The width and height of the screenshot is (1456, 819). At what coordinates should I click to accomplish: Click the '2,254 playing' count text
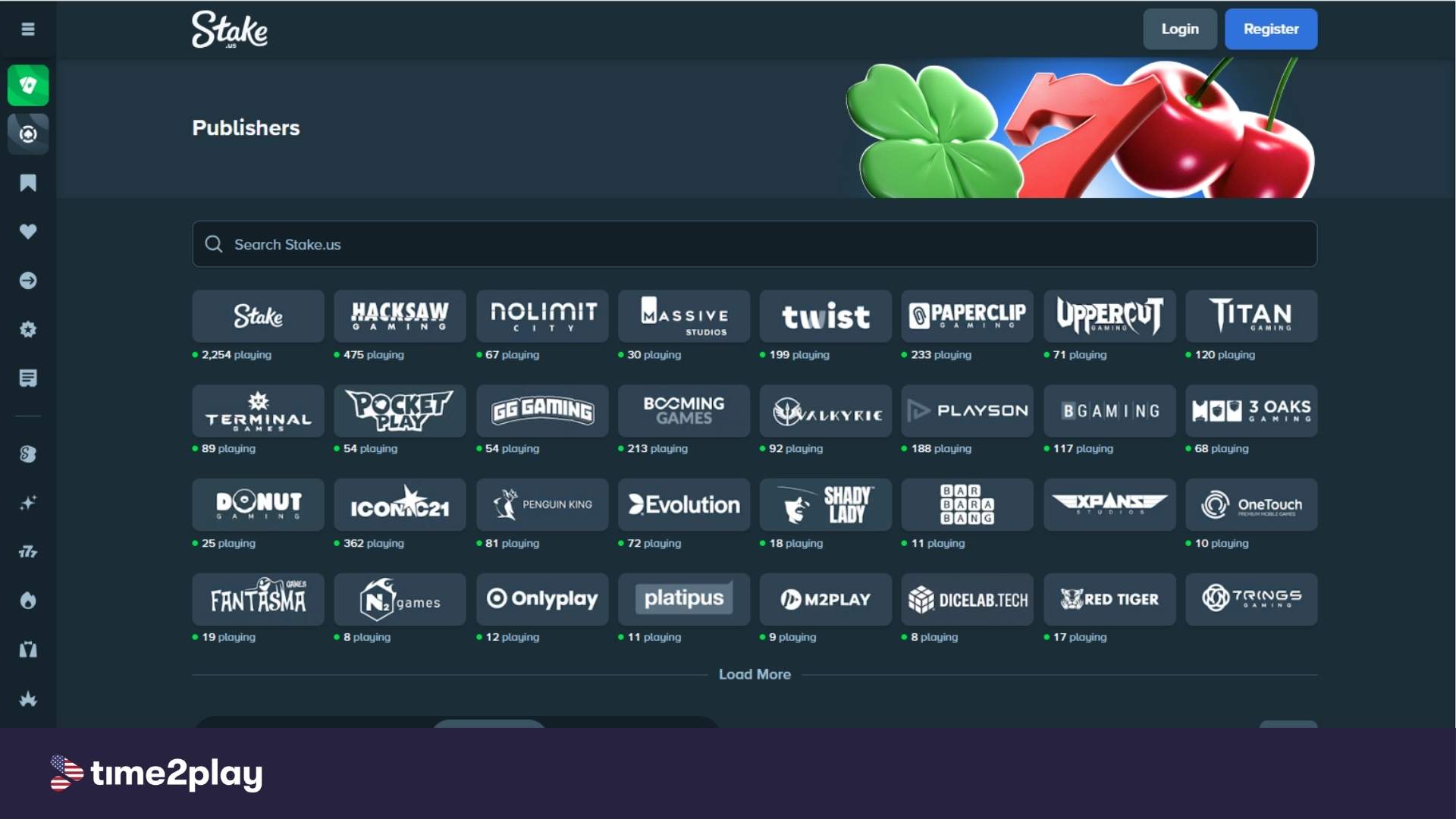coord(236,354)
